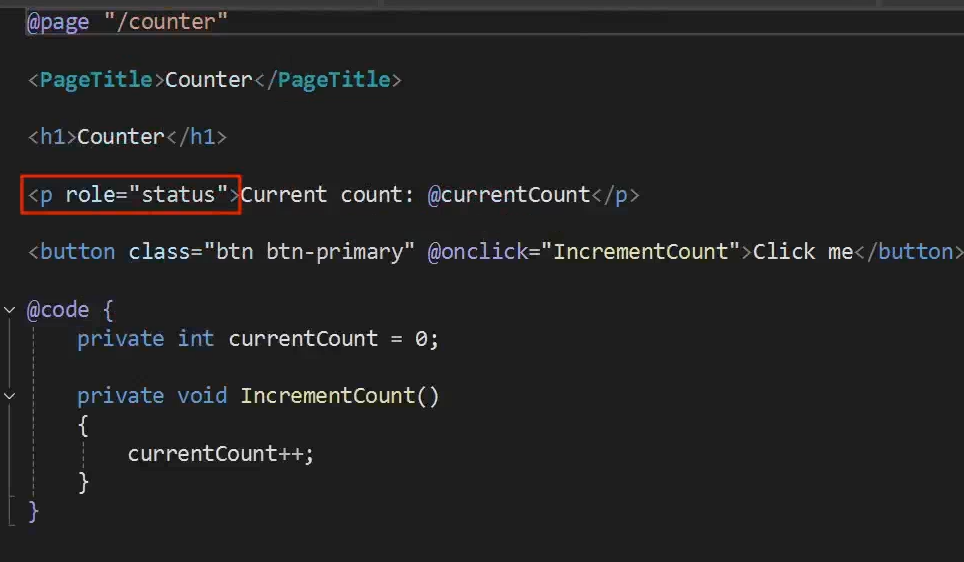This screenshot has height=562, width=964.
Task: Click the Counter text inside PageTitle
Action: click(209, 80)
